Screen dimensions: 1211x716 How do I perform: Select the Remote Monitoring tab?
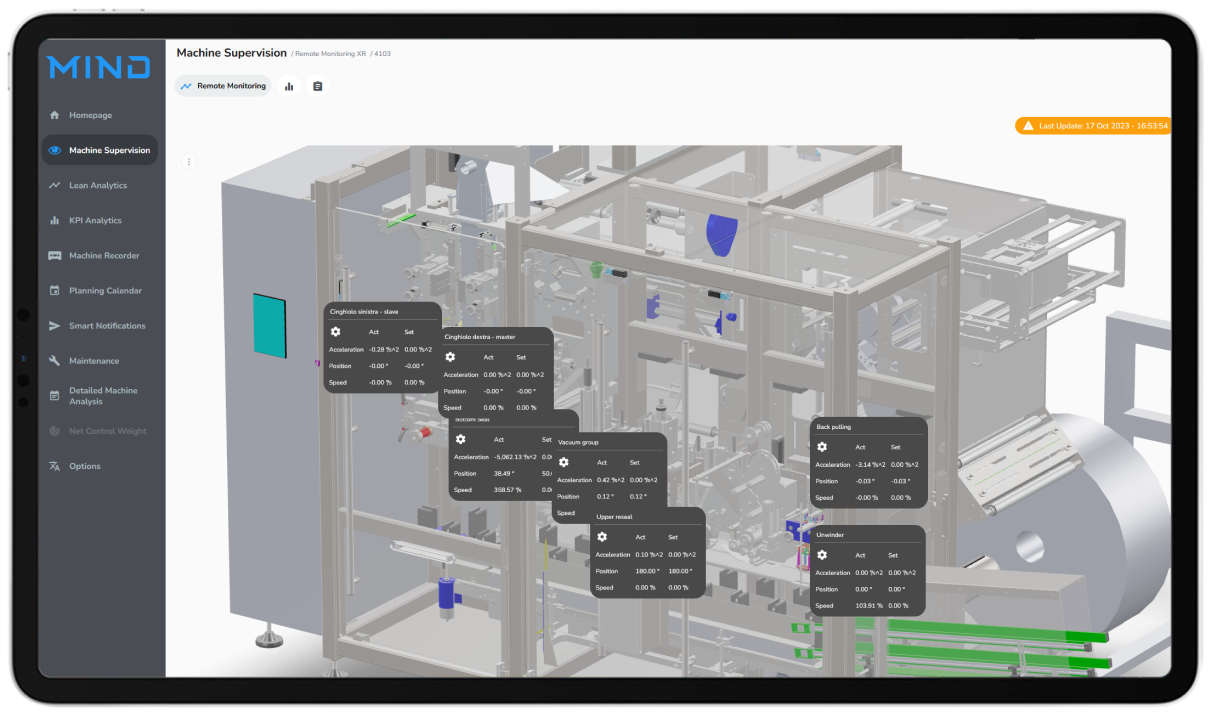(x=222, y=86)
